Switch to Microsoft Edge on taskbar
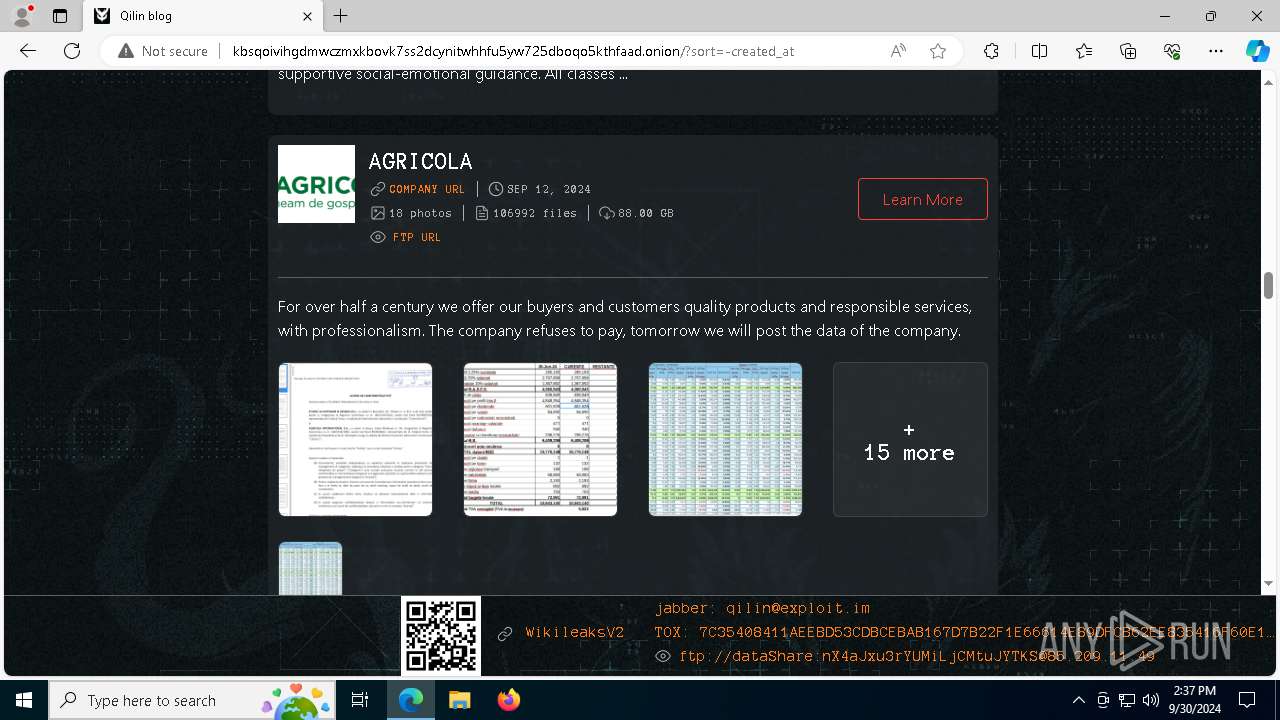This screenshot has width=1280, height=720. [411, 700]
